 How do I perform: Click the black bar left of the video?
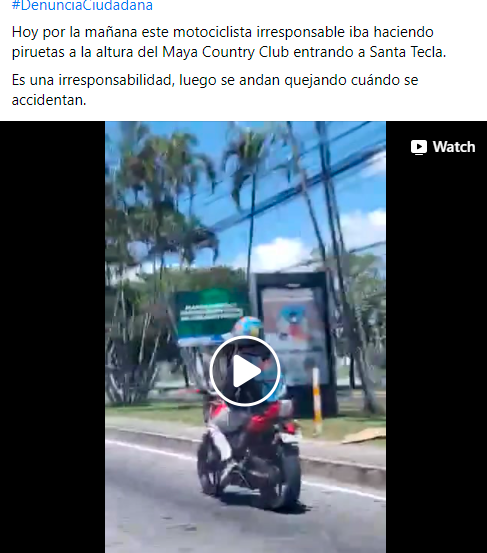[x=53, y=337]
